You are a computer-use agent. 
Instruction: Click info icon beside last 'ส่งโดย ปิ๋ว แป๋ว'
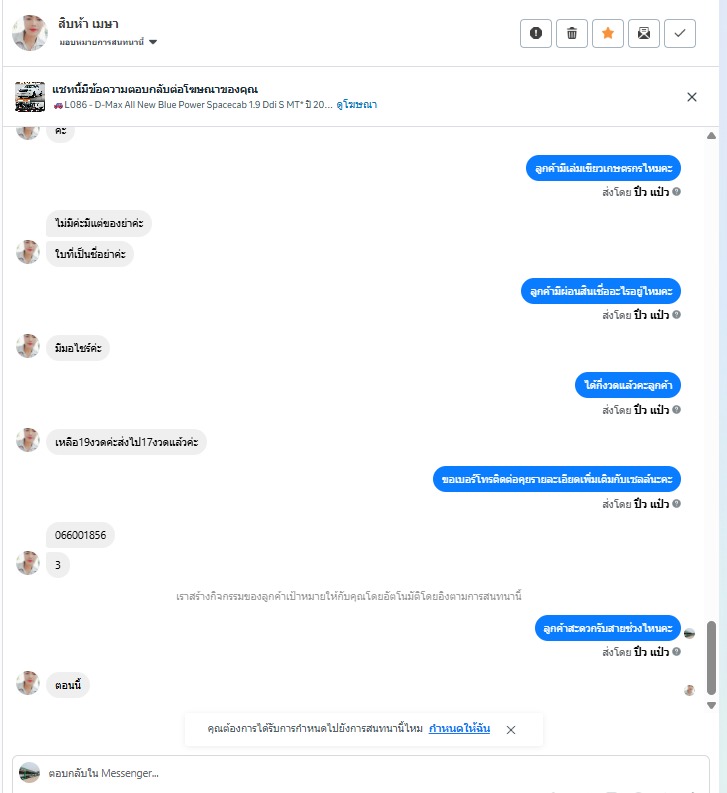pyautogui.click(x=676, y=651)
